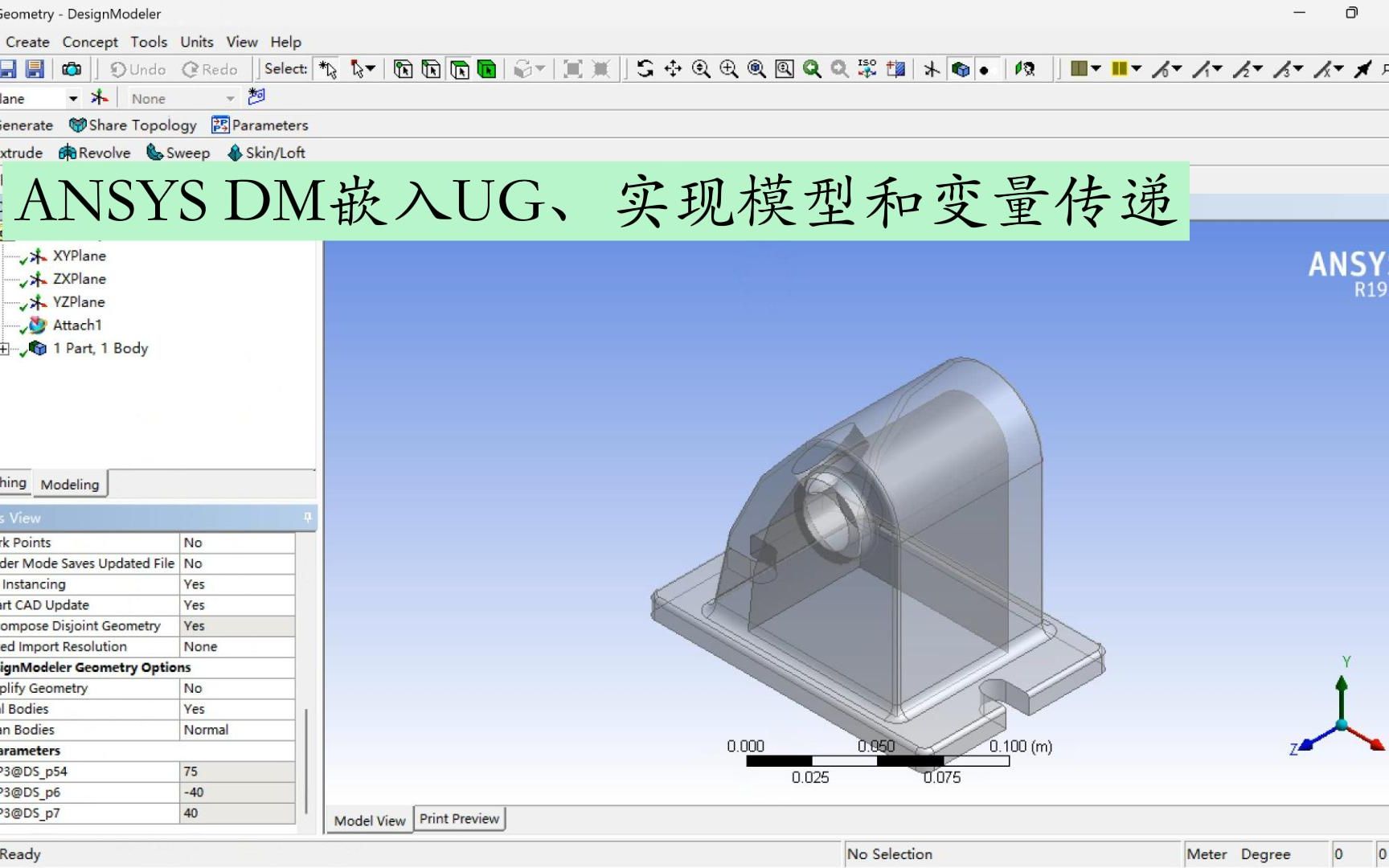Open the Tools menu
The width and height of the screenshot is (1389, 868).
pyautogui.click(x=148, y=41)
